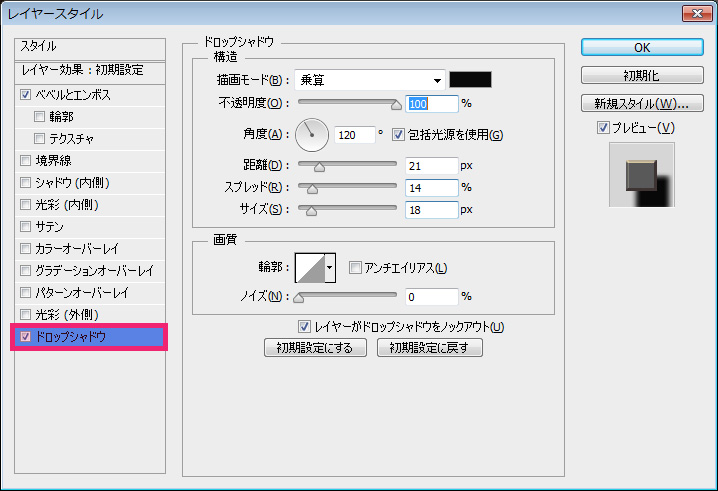Click the angle dial control

313,134
